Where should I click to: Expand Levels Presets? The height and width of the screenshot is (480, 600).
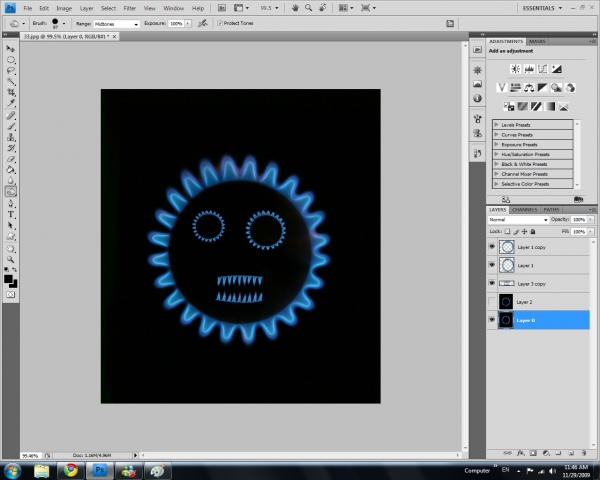(496, 125)
